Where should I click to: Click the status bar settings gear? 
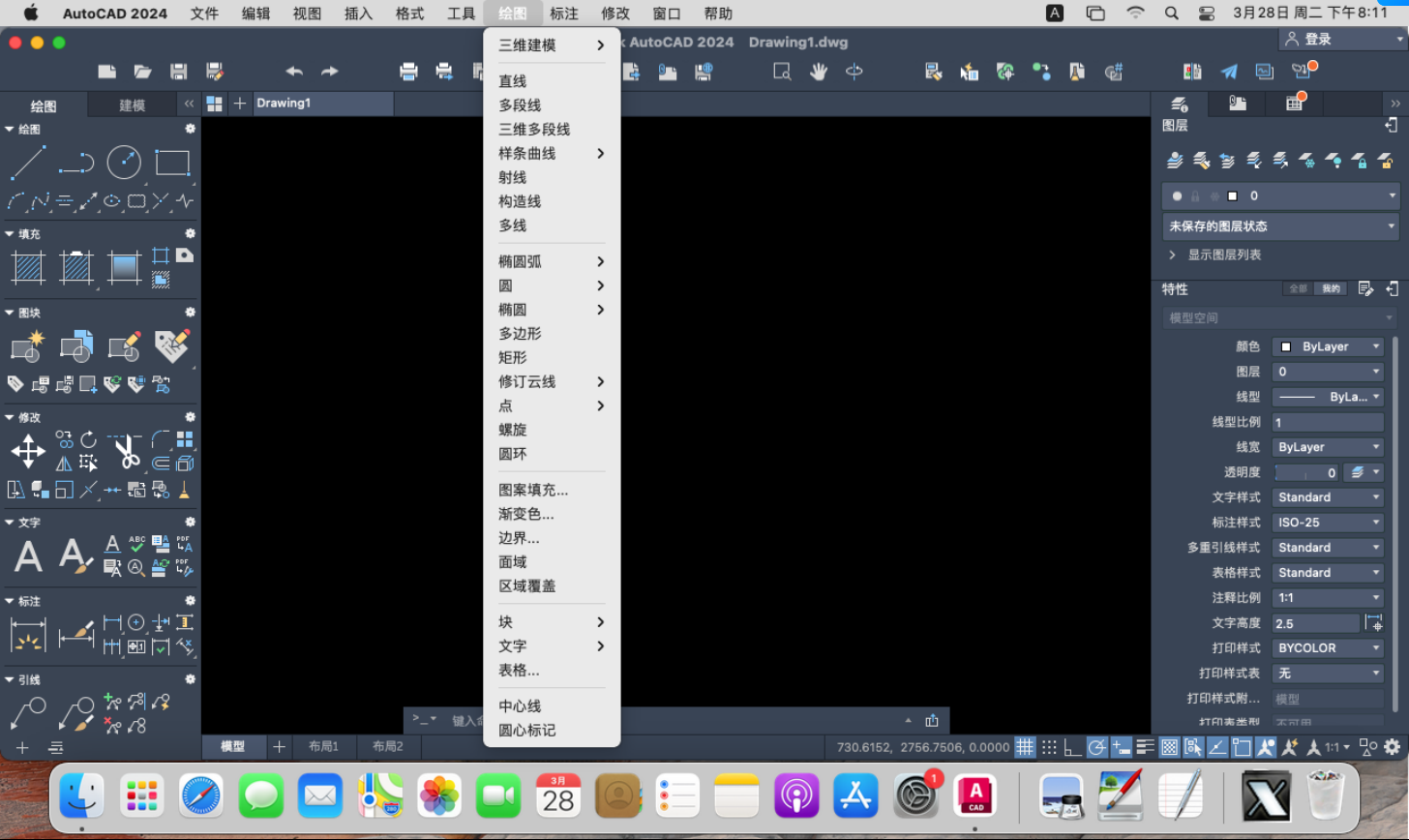tap(1393, 746)
